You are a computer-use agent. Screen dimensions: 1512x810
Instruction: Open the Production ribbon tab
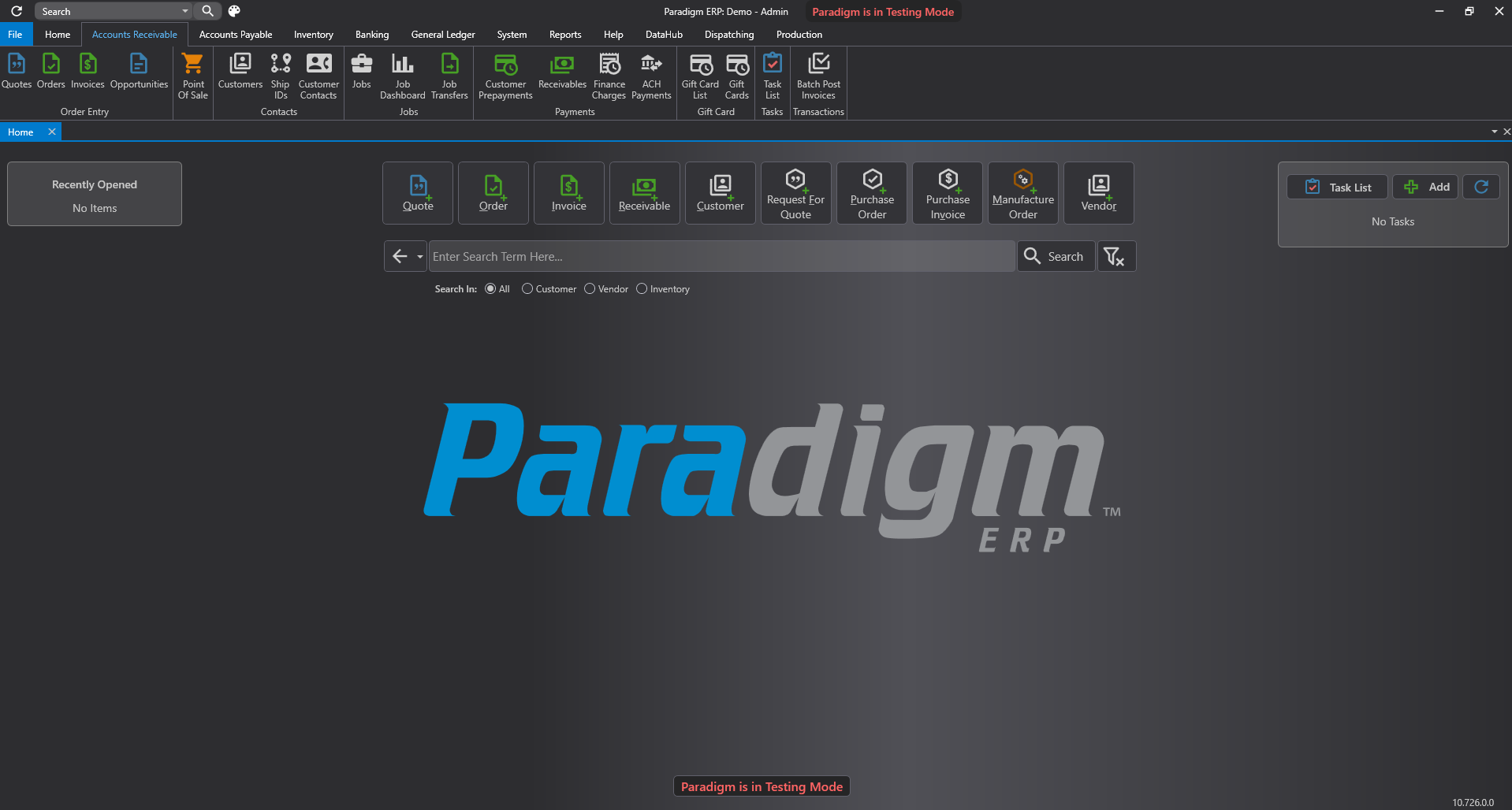coord(799,35)
